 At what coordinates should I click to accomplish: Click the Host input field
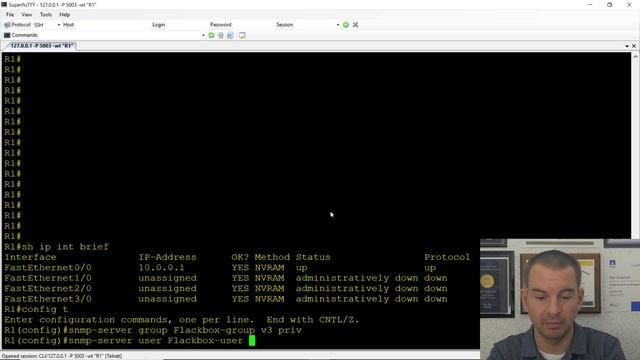(112, 25)
